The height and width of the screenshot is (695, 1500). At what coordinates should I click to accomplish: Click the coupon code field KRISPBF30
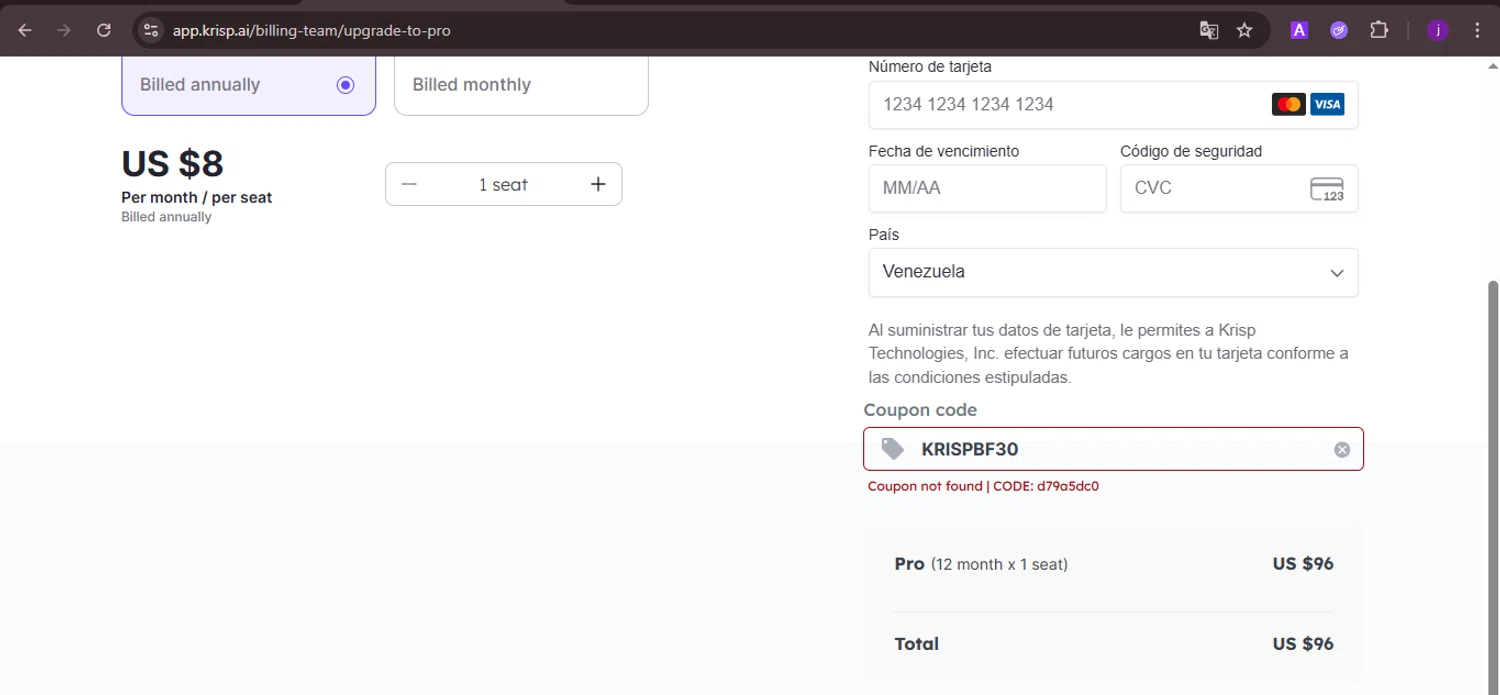click(1113, 449)
